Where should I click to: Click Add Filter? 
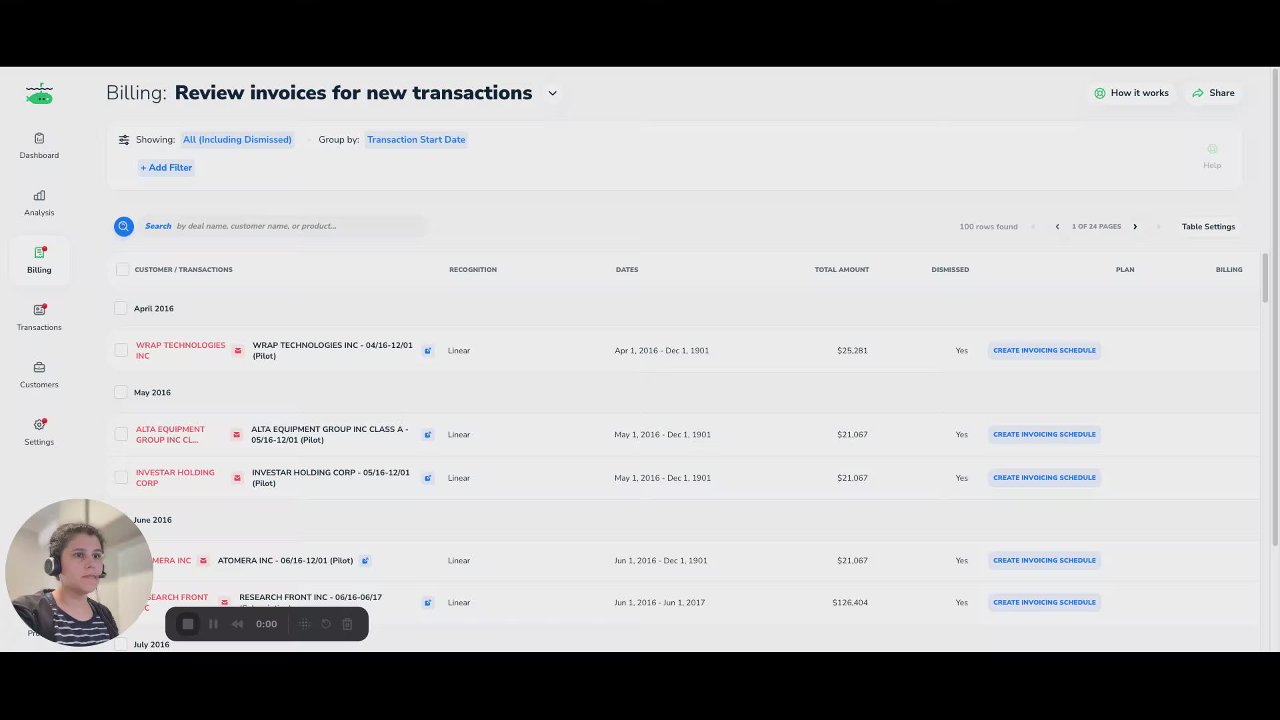[x=166, y=168]
